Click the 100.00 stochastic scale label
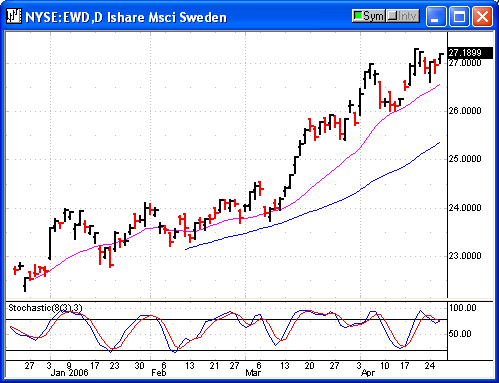Viewport: 499px width, 383px height. 463,308
